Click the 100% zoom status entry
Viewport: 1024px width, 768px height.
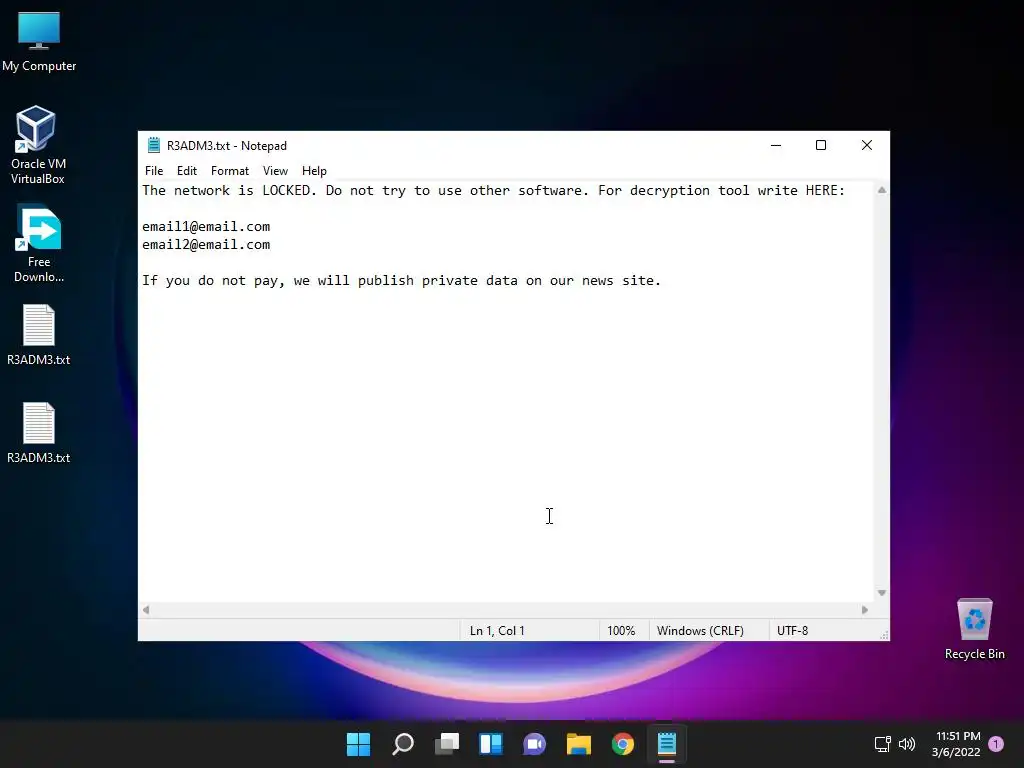621,631
